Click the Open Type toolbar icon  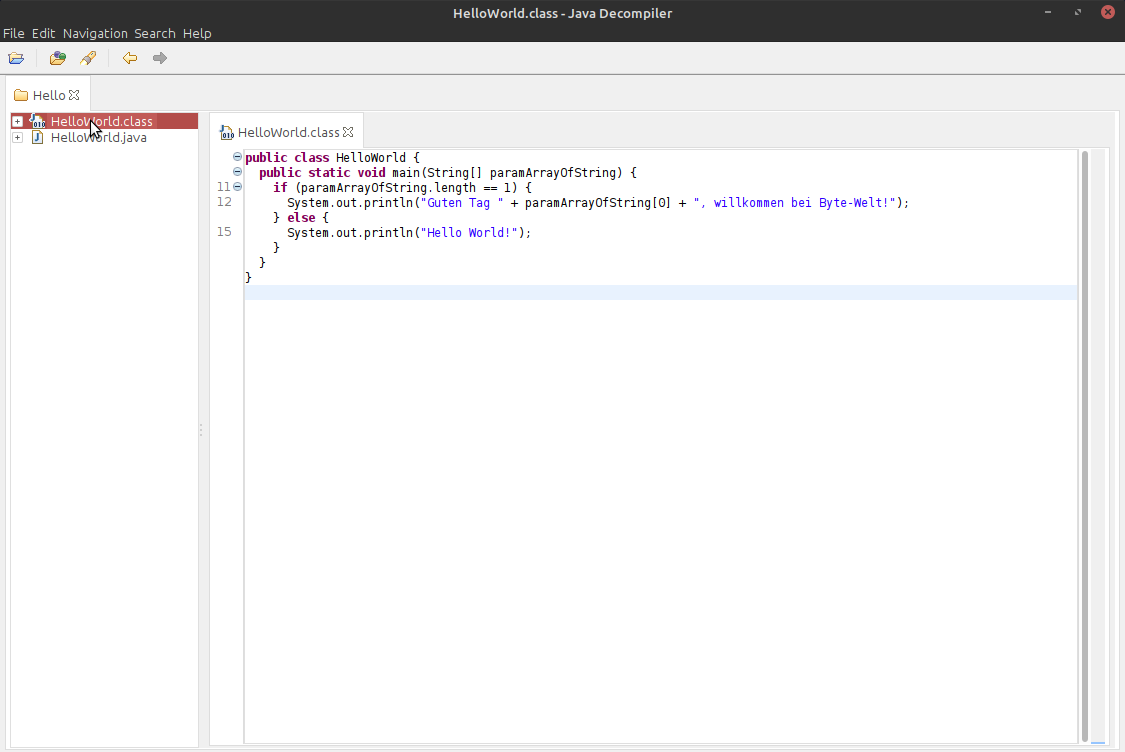(58, 58)
